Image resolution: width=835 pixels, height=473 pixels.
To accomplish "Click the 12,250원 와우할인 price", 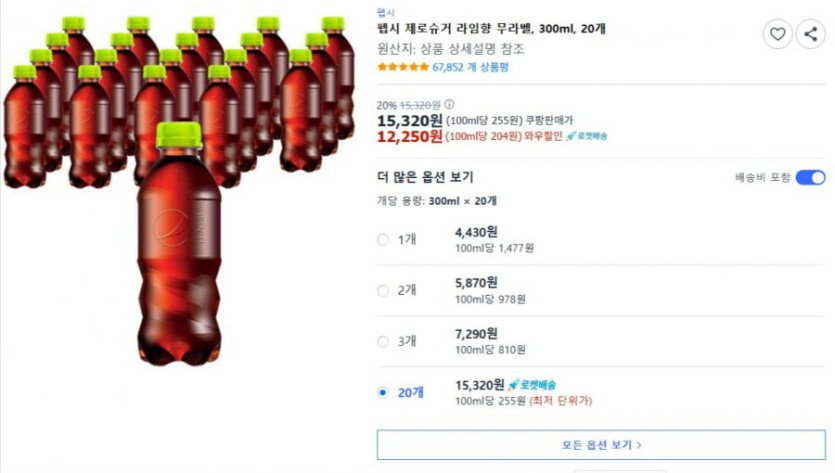I will [x=410, y=137].
